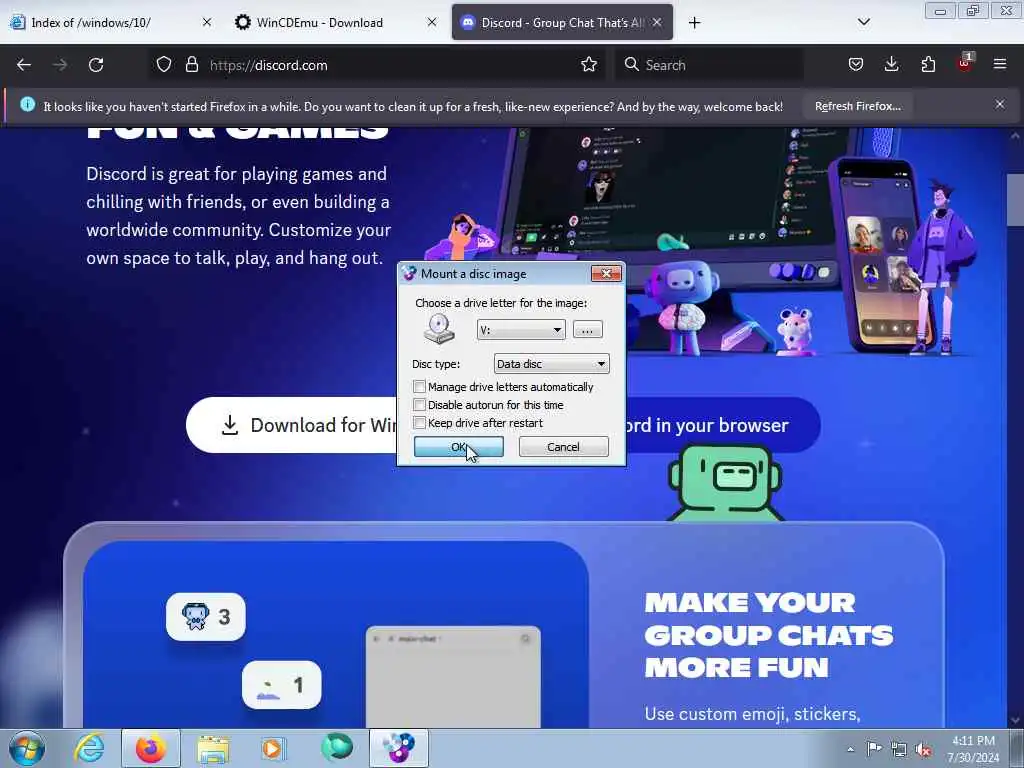Switch to Firefox in the taskbar
This screenshot has height=768, width=1024.
coord(151,748)
